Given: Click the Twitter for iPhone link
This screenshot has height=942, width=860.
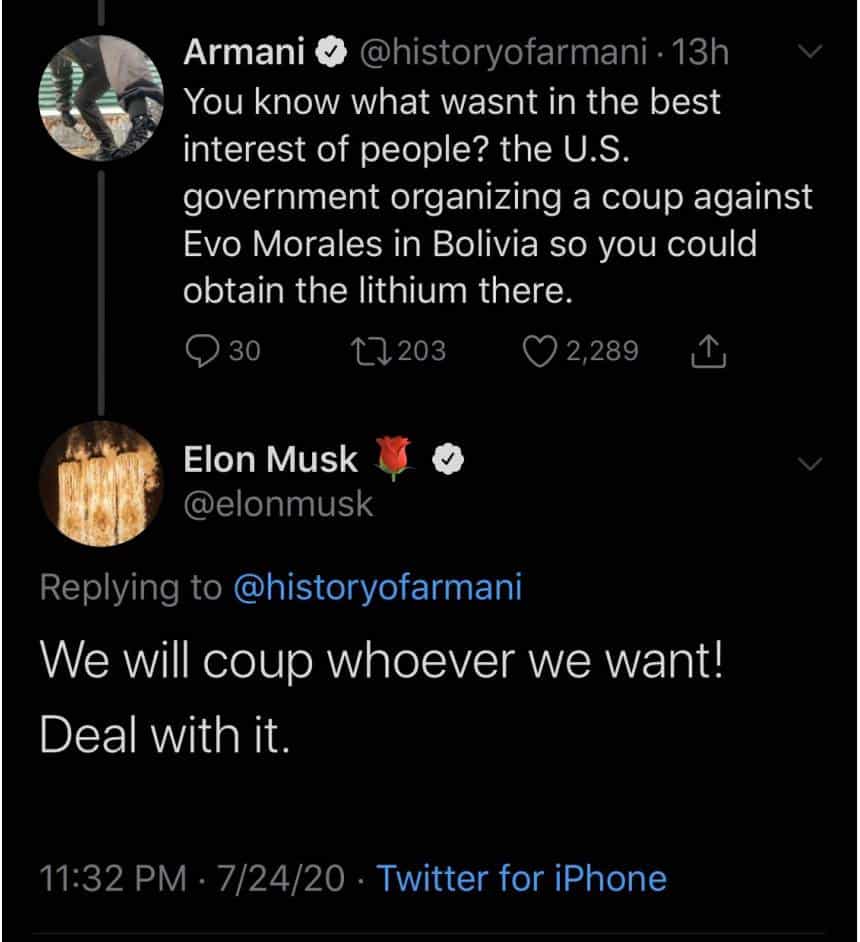Looking at the screenshot, I should pyautogui.click(x=521, y=878).
